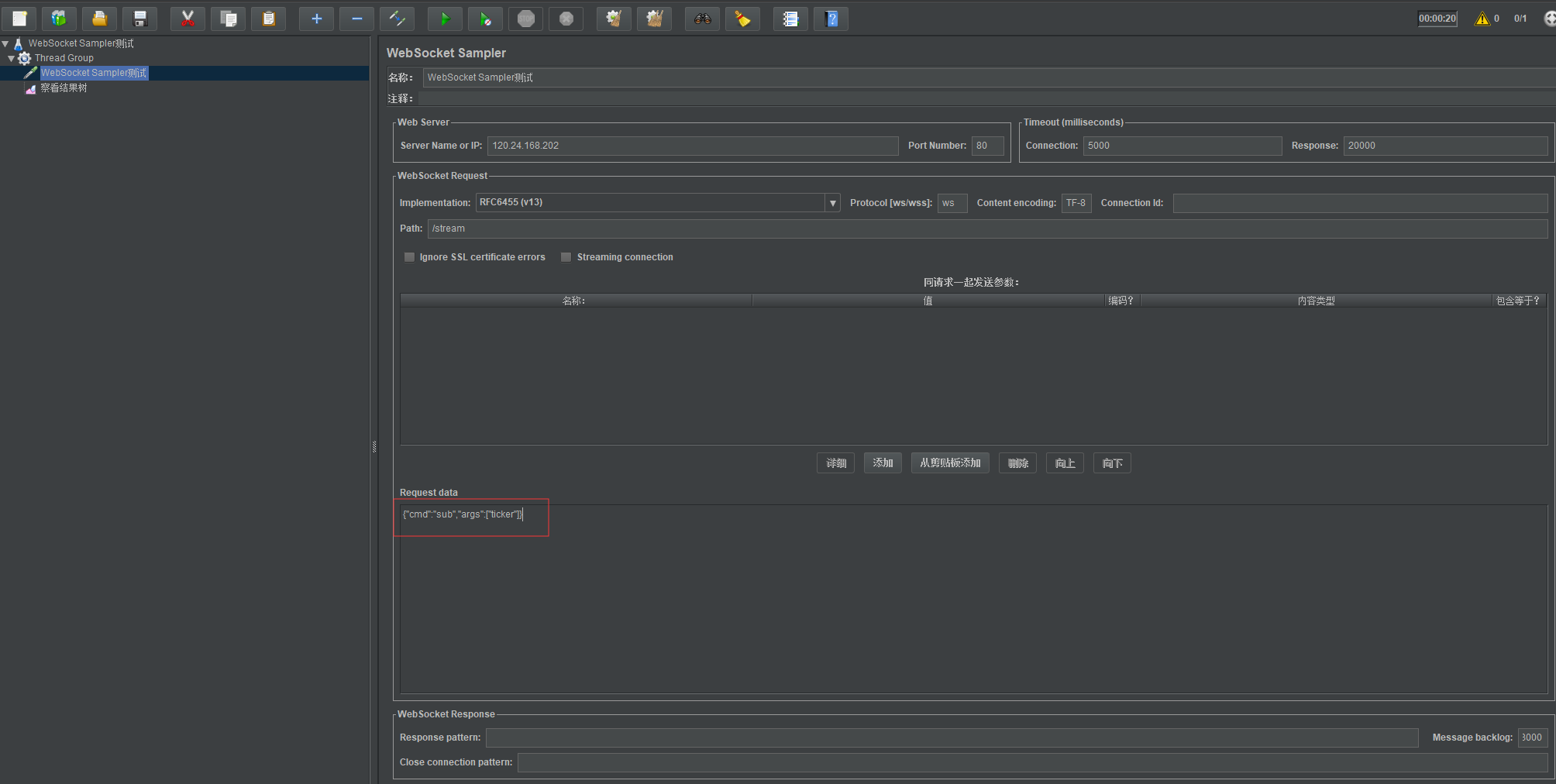Image resolution: width=1556 pixels, height=784 pixels.
Task: Open the Function Helper dialog
Action: [x=790, y=18]
